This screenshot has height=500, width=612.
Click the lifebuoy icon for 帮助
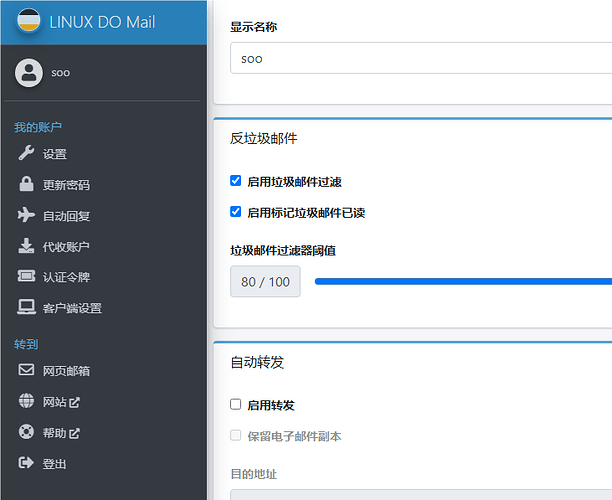(26, 432)
